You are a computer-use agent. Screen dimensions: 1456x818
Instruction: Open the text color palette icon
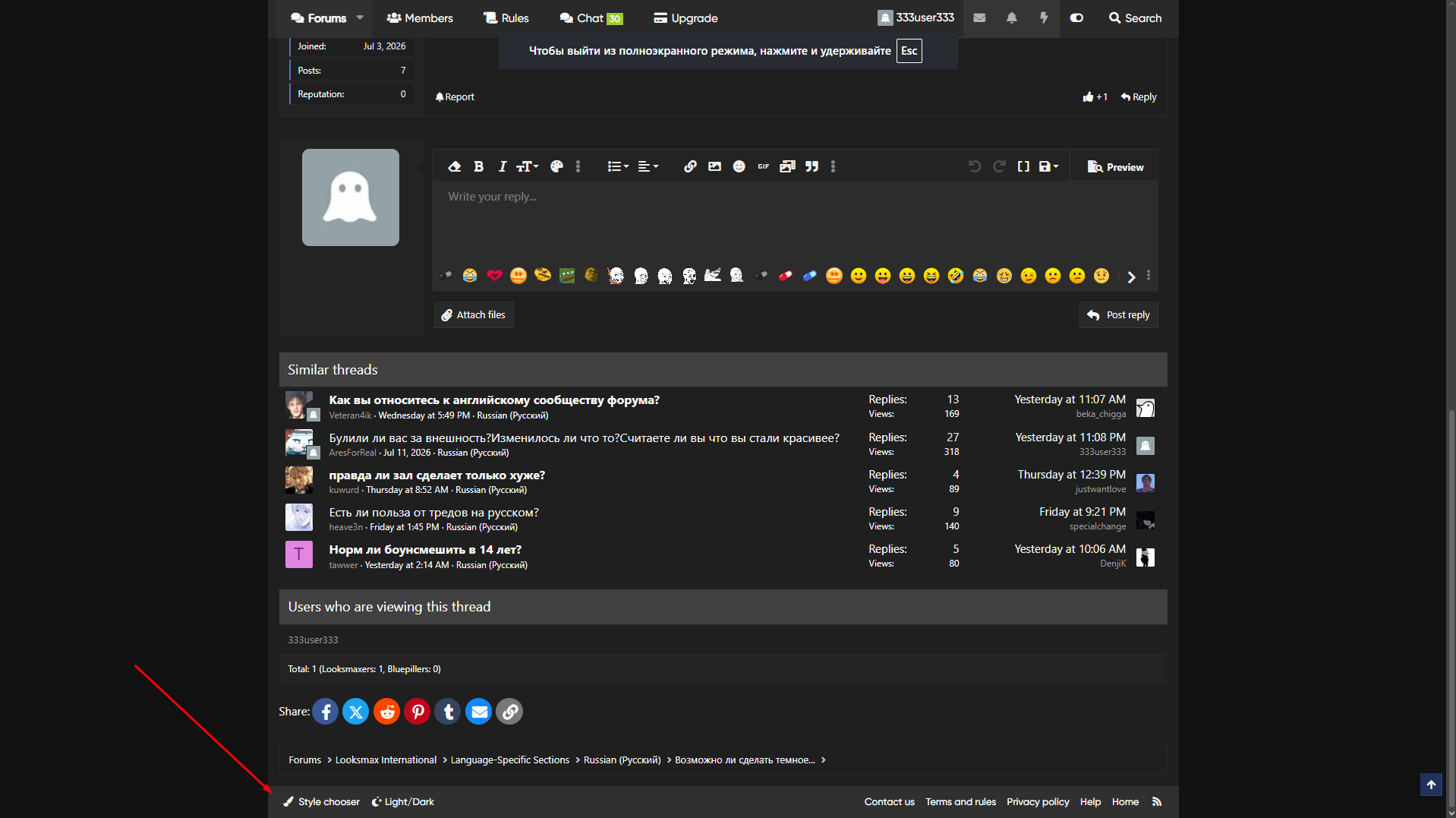pyautogui.click(x=556, y=166)
